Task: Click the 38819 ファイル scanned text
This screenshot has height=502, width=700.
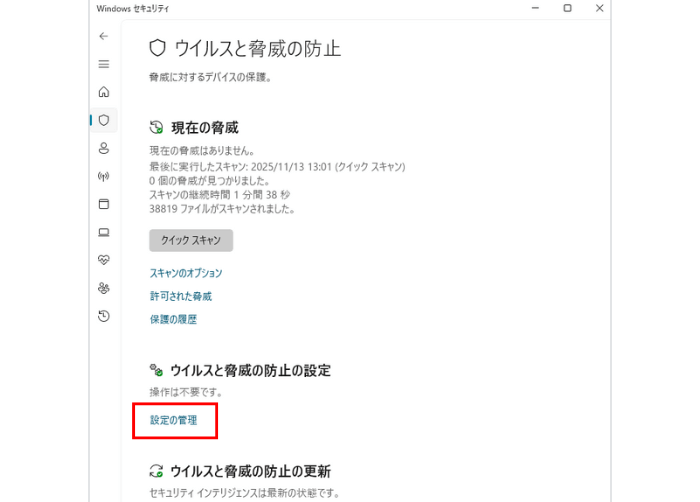Action: 222,209
